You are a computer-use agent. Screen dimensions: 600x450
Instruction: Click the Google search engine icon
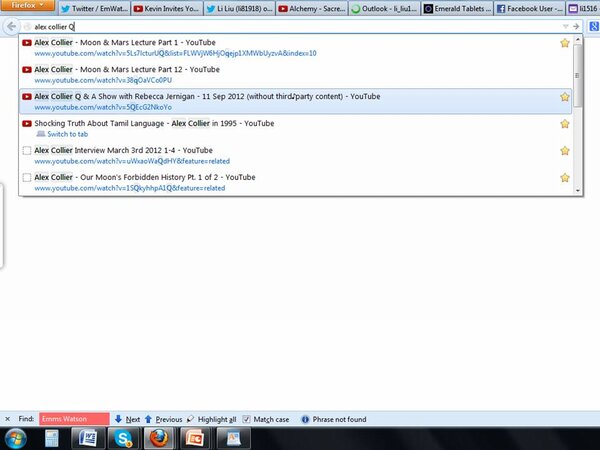coord(594,26)
